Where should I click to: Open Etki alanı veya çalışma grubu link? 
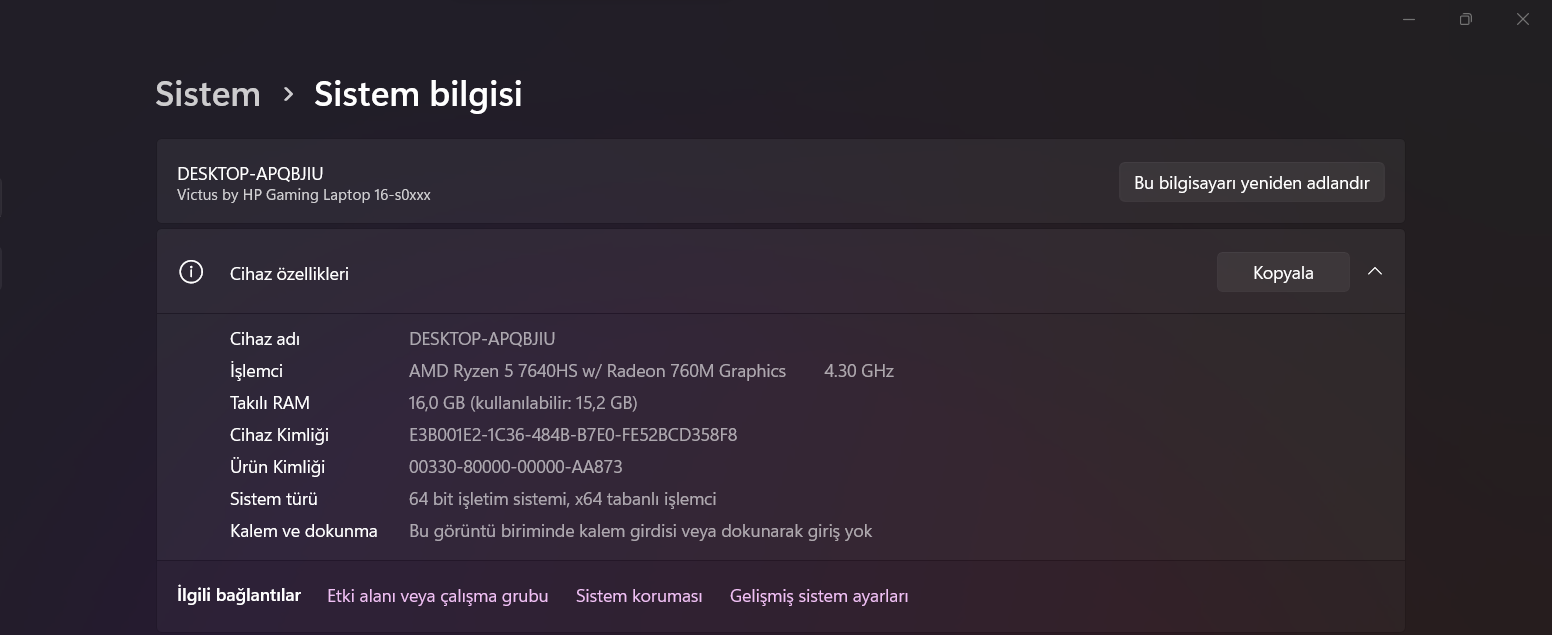[x=437, y=596]
